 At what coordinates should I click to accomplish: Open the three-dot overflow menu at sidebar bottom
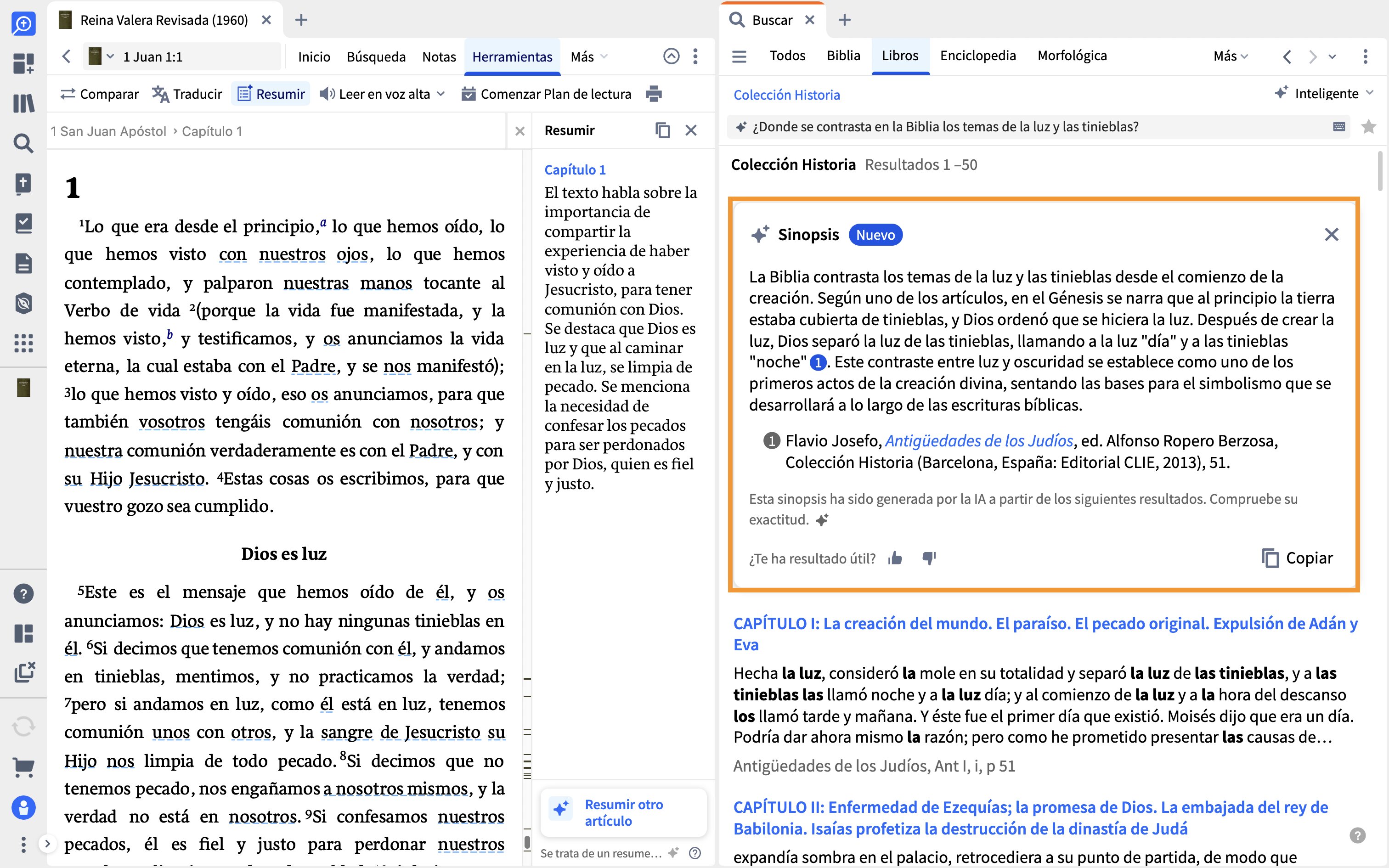pyautogui.click(x=23, y=845)
